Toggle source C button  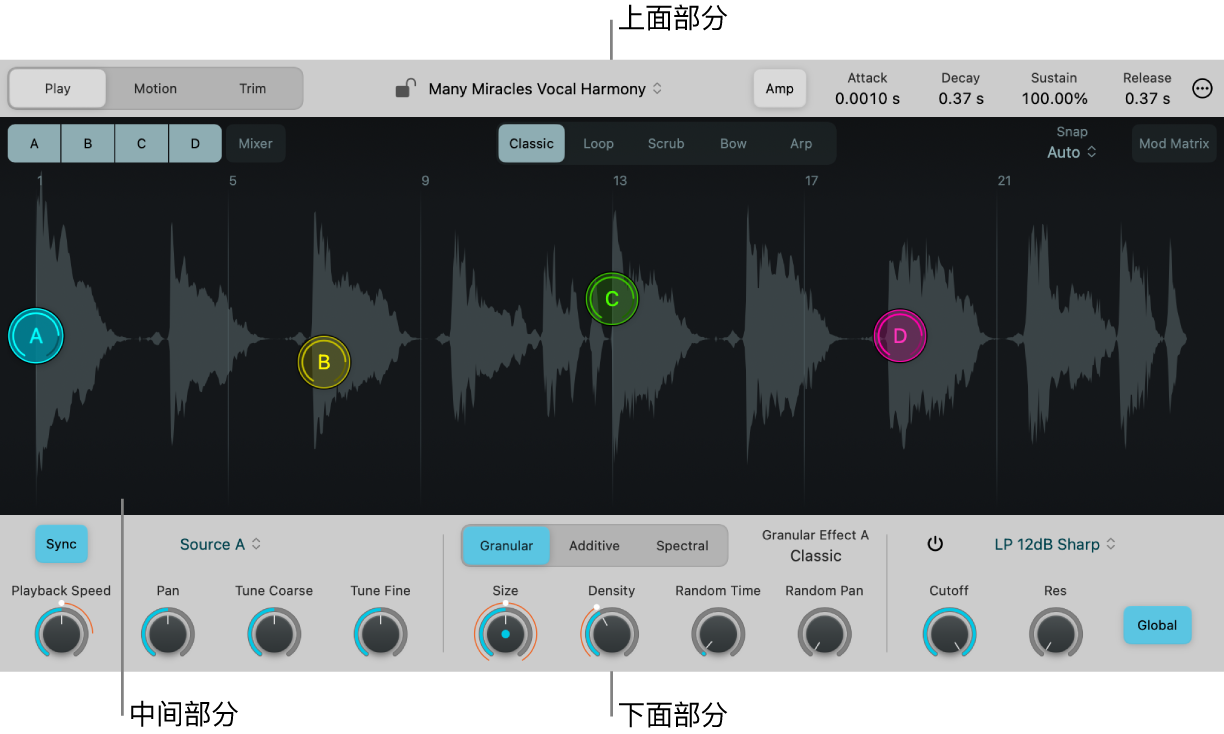click(142, 144)
